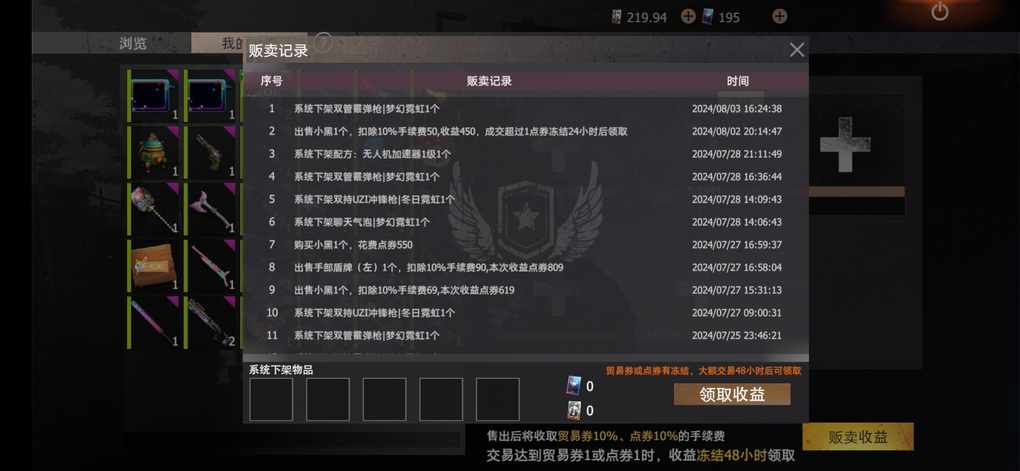The height and width of the screenshot is (471, 1020).
Task: Select the first purple frame item thumbnail
Action: pos(155,96)
